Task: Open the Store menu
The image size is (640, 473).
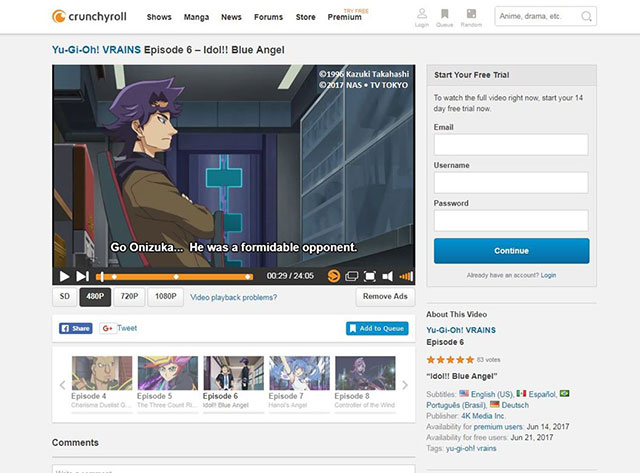Action: click(x=306, y=17)
